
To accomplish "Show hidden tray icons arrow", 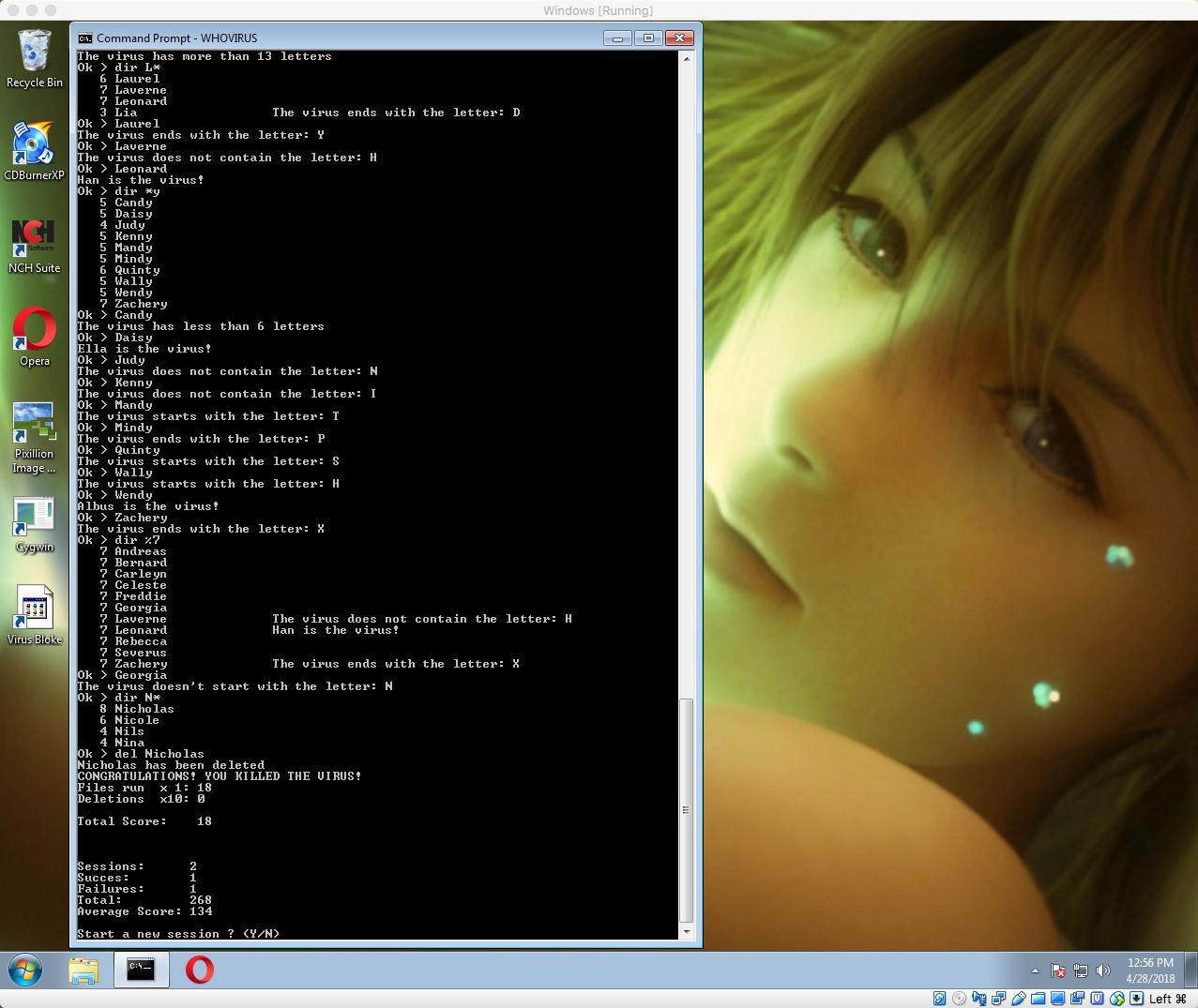I will point(1035,970).
